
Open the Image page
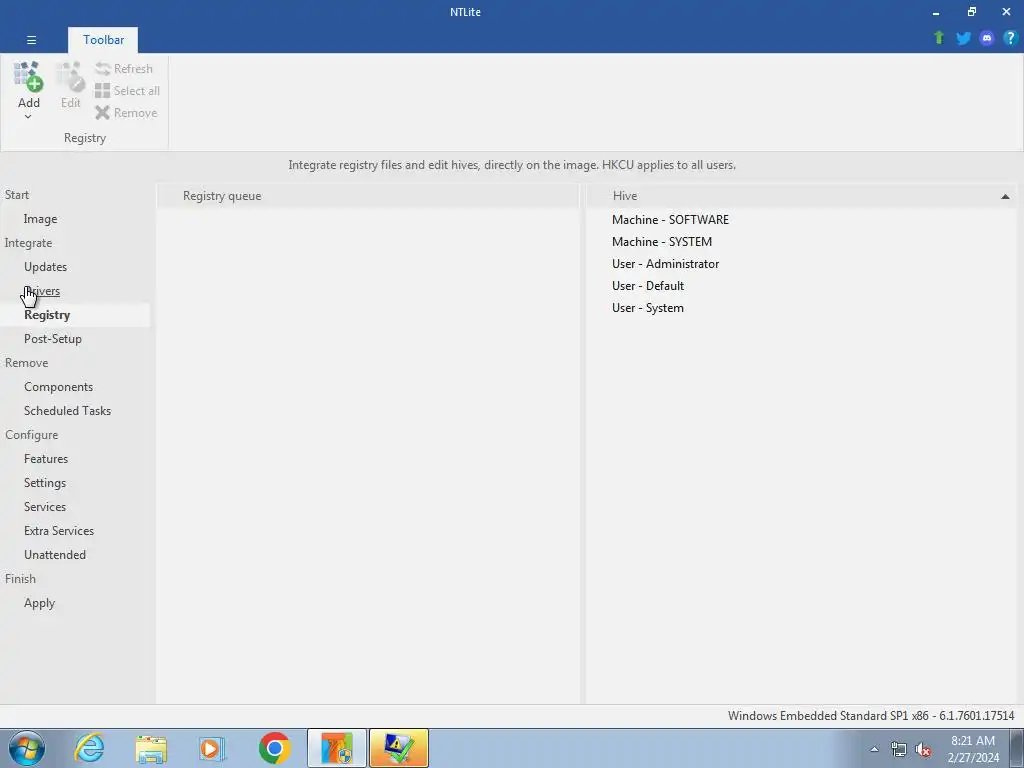pos(40,219)
